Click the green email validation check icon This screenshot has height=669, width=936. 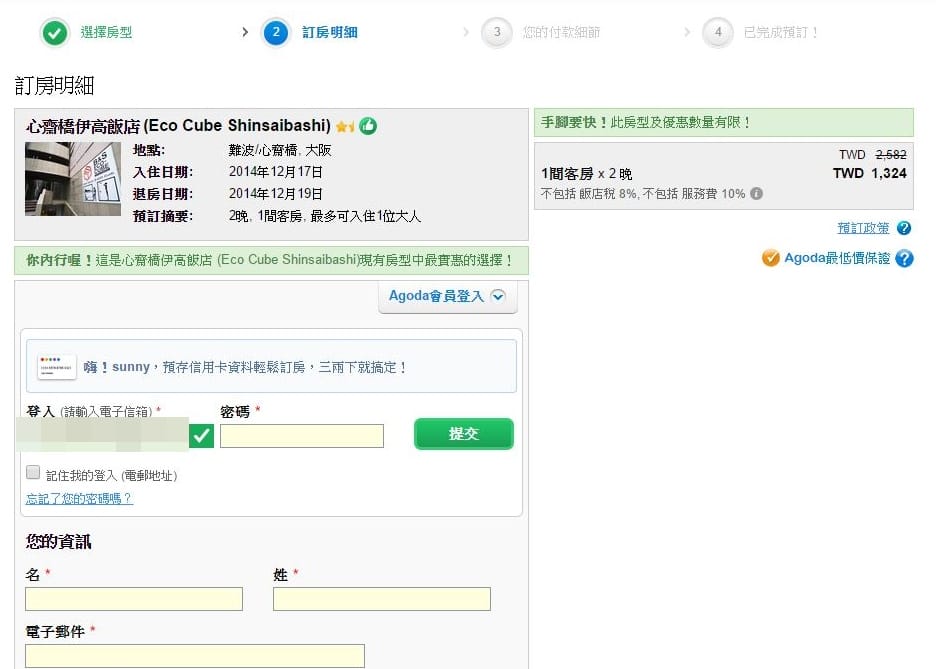pos(202,435)
